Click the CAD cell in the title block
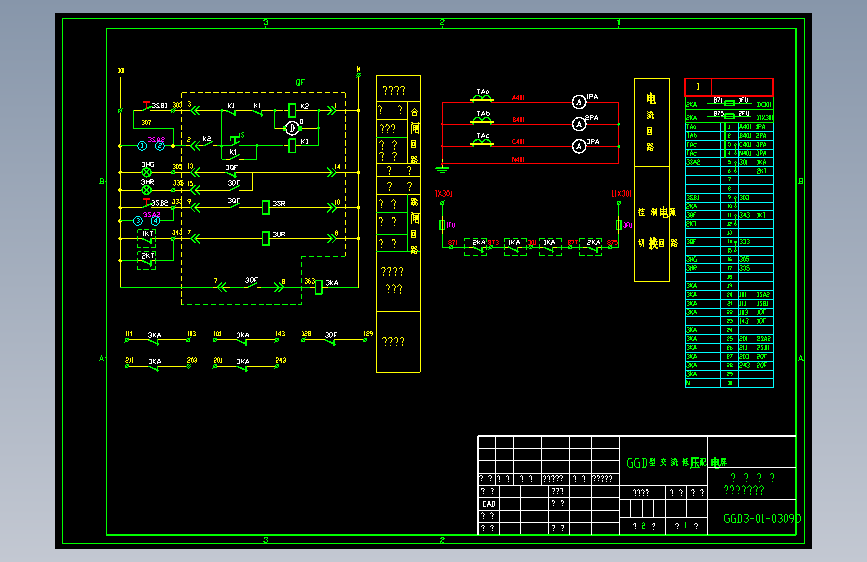 click(489, 504)
